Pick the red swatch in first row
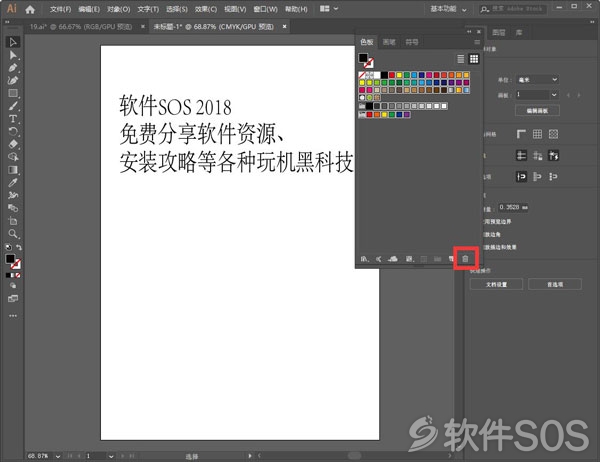 pyautogui.click(x=392, y=75)
